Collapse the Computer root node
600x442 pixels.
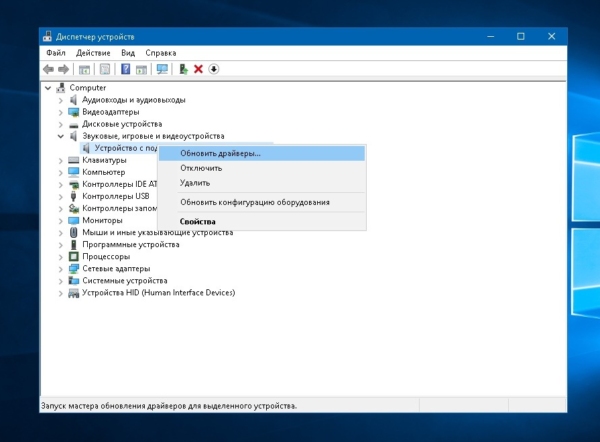pyautogui.click(x=49, y=88)
